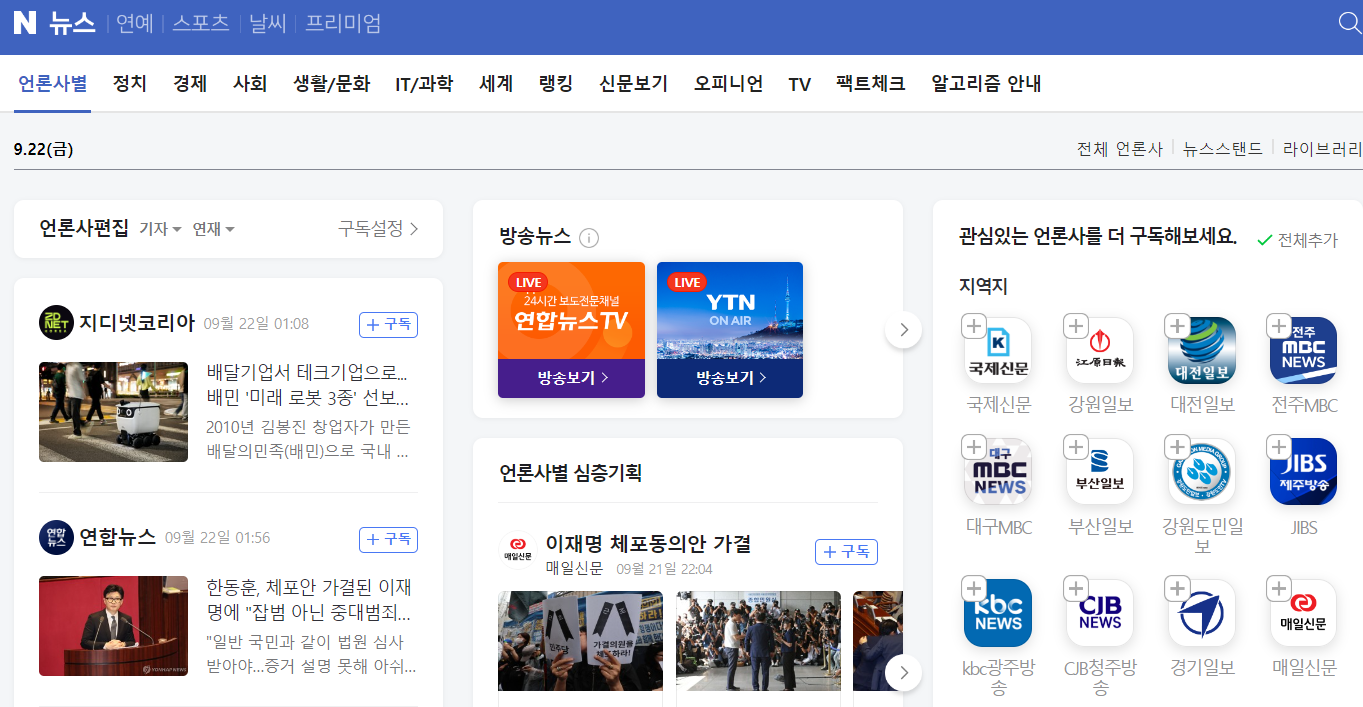Open the search magnifier icon
The height and width of the screenshot is (707, 1363).
(1349, 23)
